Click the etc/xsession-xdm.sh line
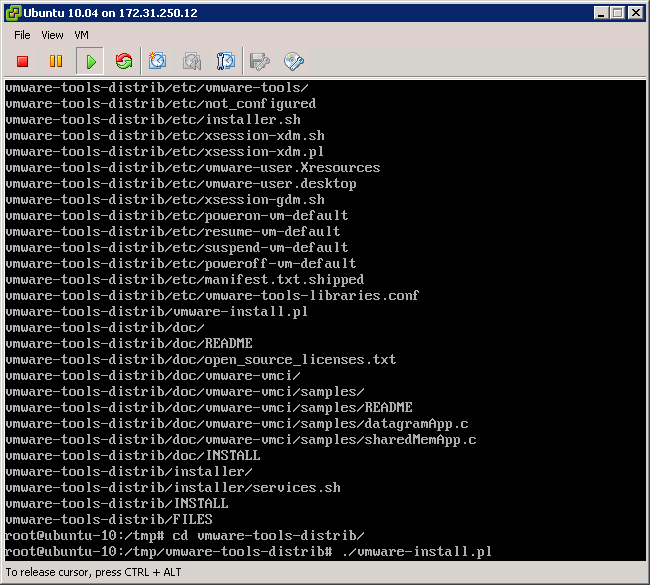This screenshot has height=585, width=650. [165, 135]
